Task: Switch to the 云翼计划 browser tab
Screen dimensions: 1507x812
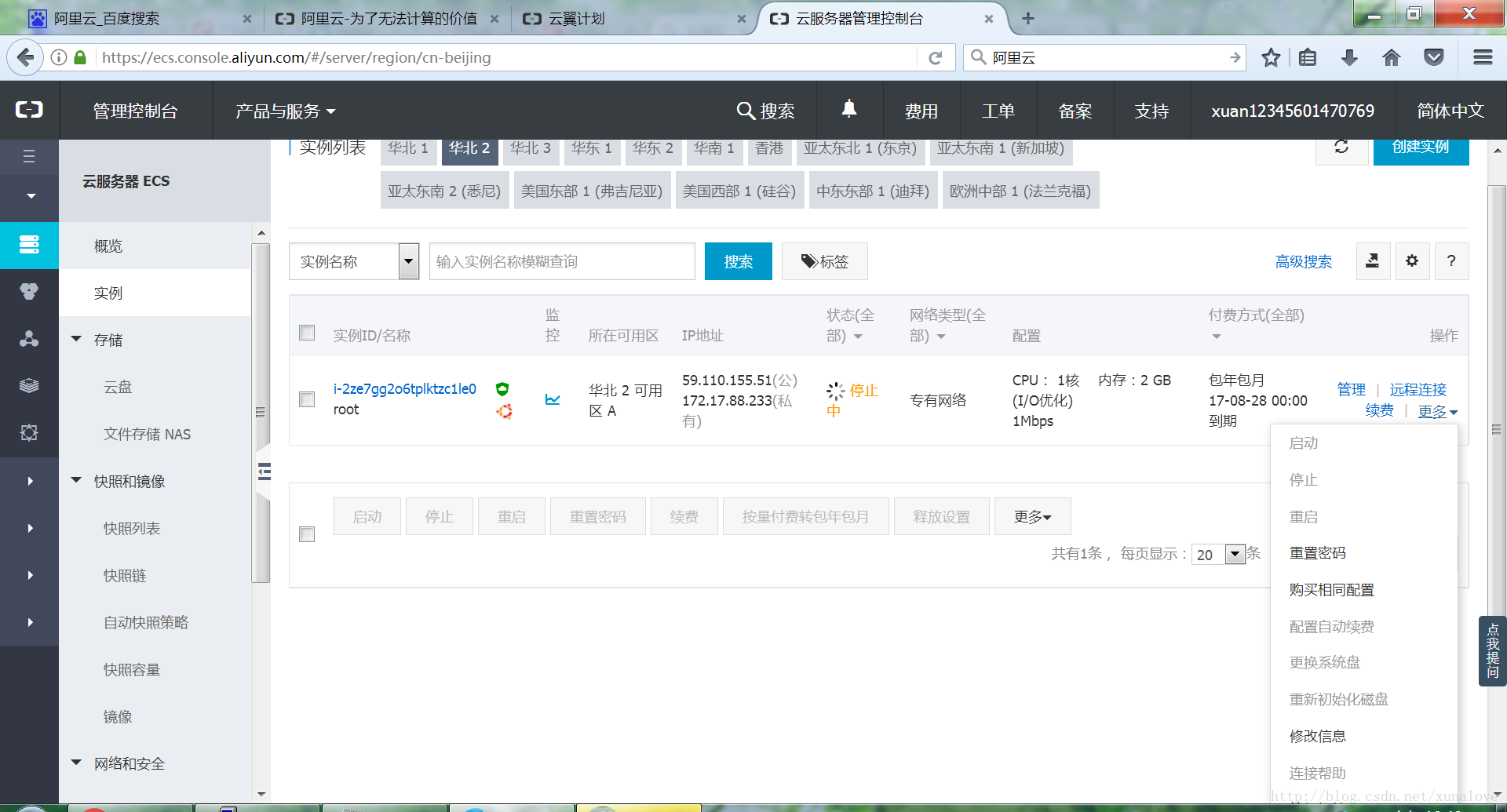Action: 634,18
